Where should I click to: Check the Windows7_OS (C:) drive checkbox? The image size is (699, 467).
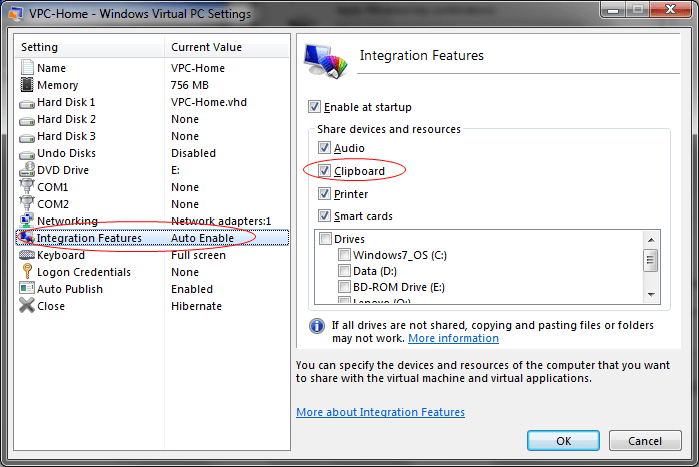(x=344, y=254)
